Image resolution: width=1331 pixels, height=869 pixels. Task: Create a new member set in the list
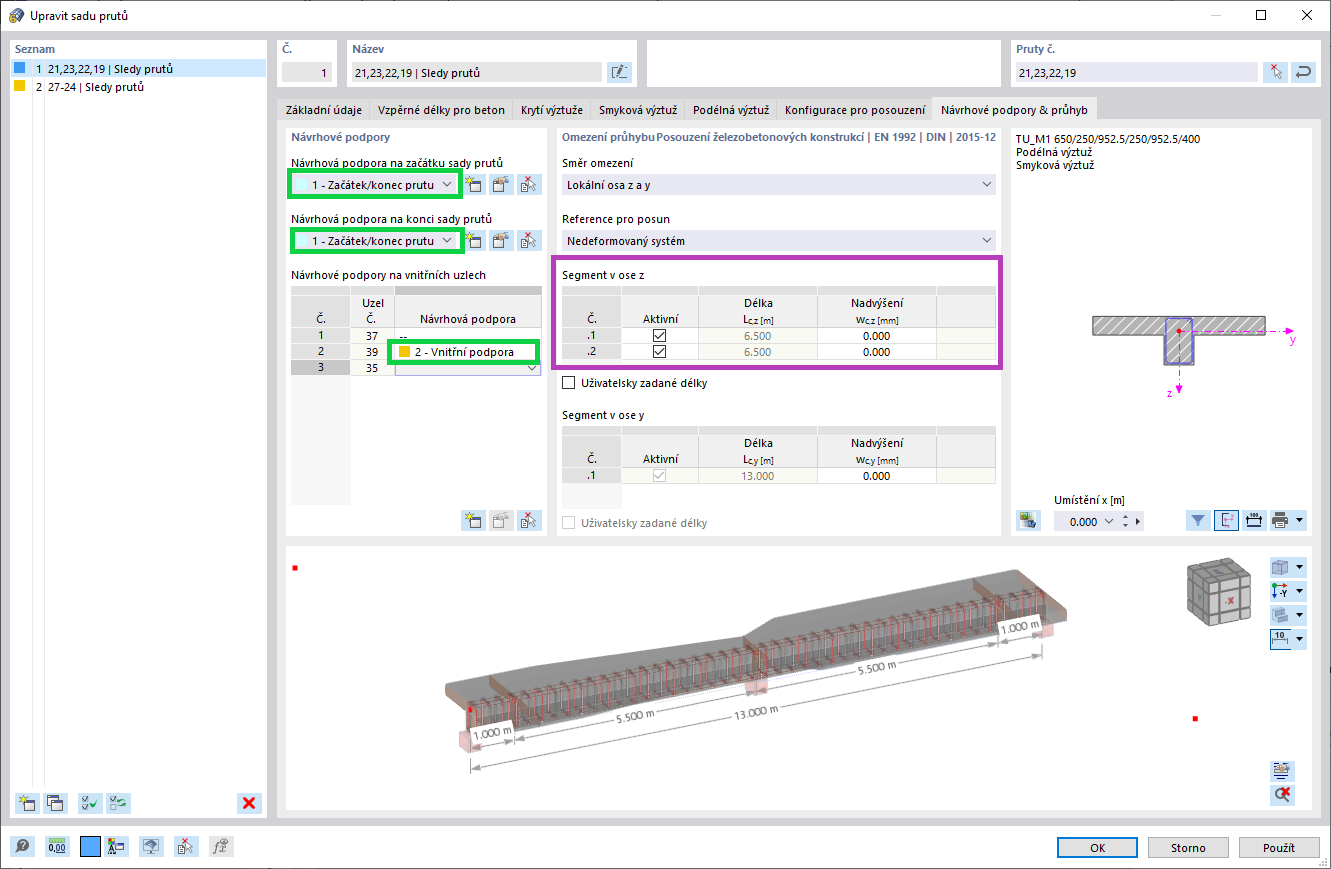point(27,802)
